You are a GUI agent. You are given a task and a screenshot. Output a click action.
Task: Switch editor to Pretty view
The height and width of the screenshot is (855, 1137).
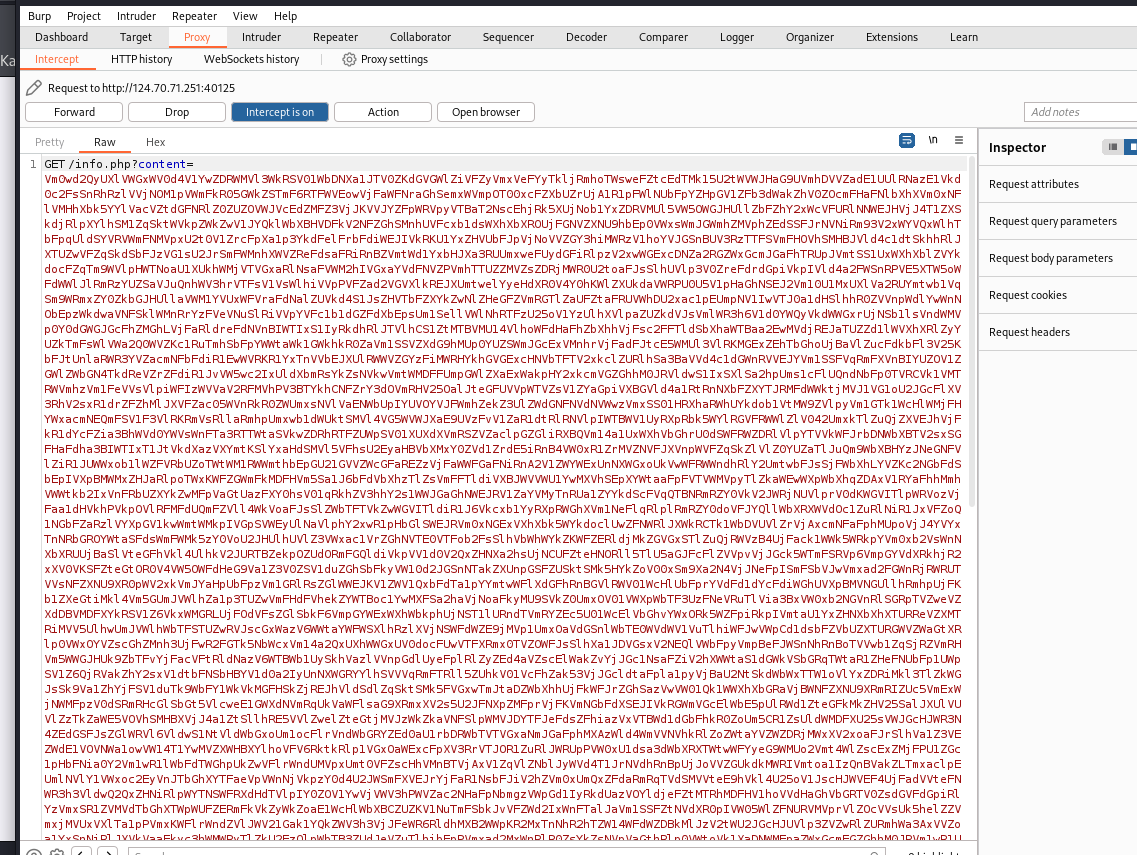pos(49,142)
